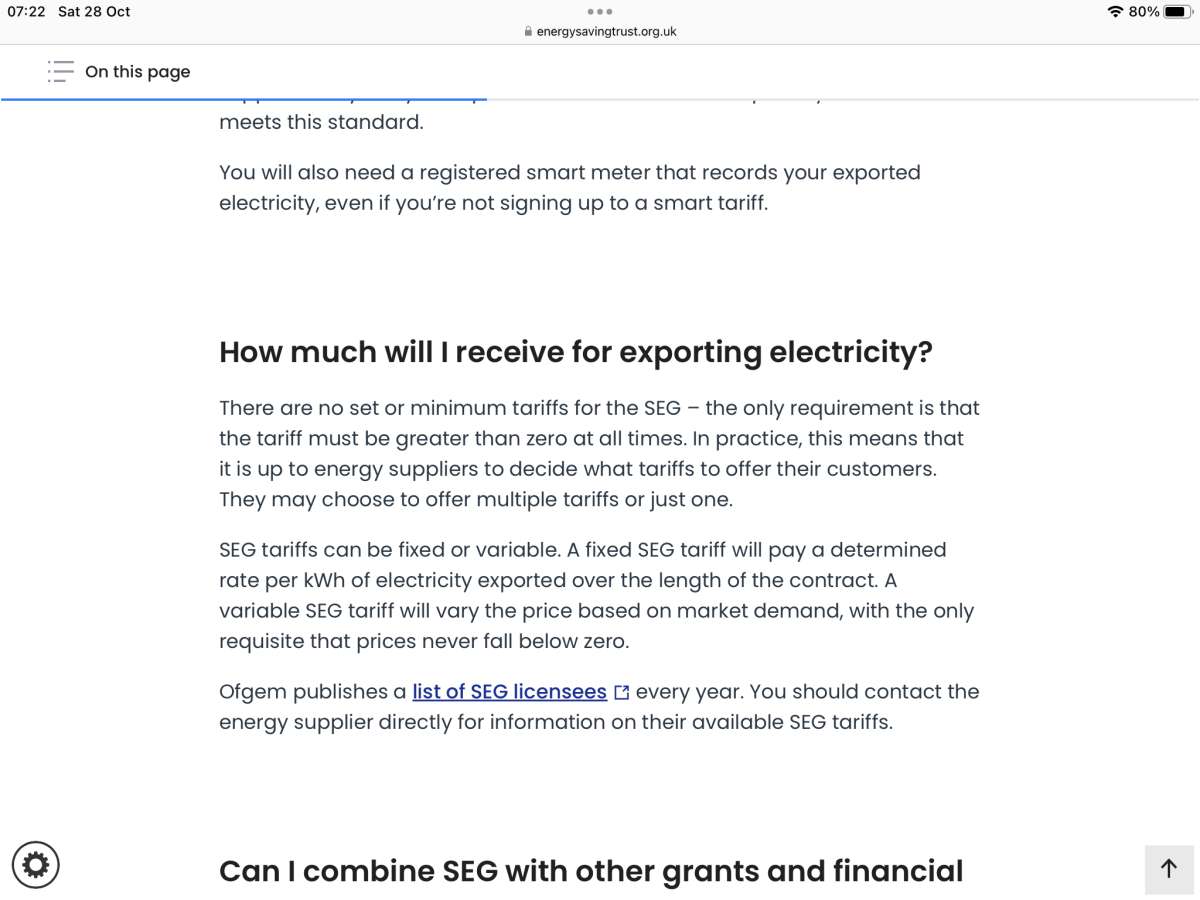1200x900 pixels.
Task: Tap the Sat 28 Oct date
Action: [x=94, y=12]
